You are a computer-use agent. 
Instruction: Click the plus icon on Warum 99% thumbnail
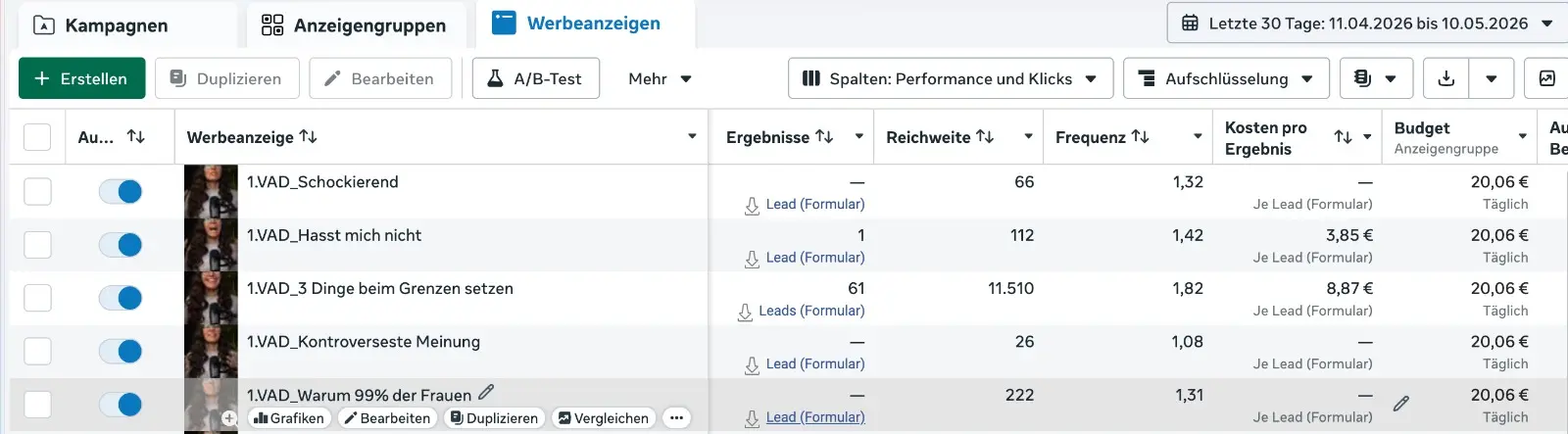pyautogui.click(x=229, y=418)
